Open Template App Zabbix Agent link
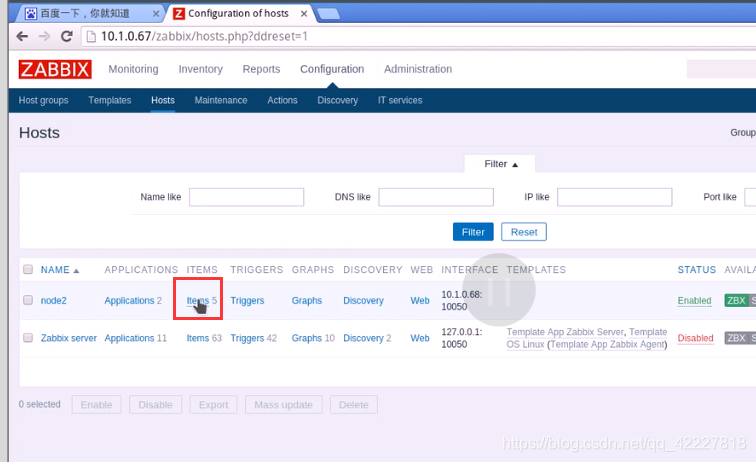Viewport: 756px width, 462px height. (608, 344)
